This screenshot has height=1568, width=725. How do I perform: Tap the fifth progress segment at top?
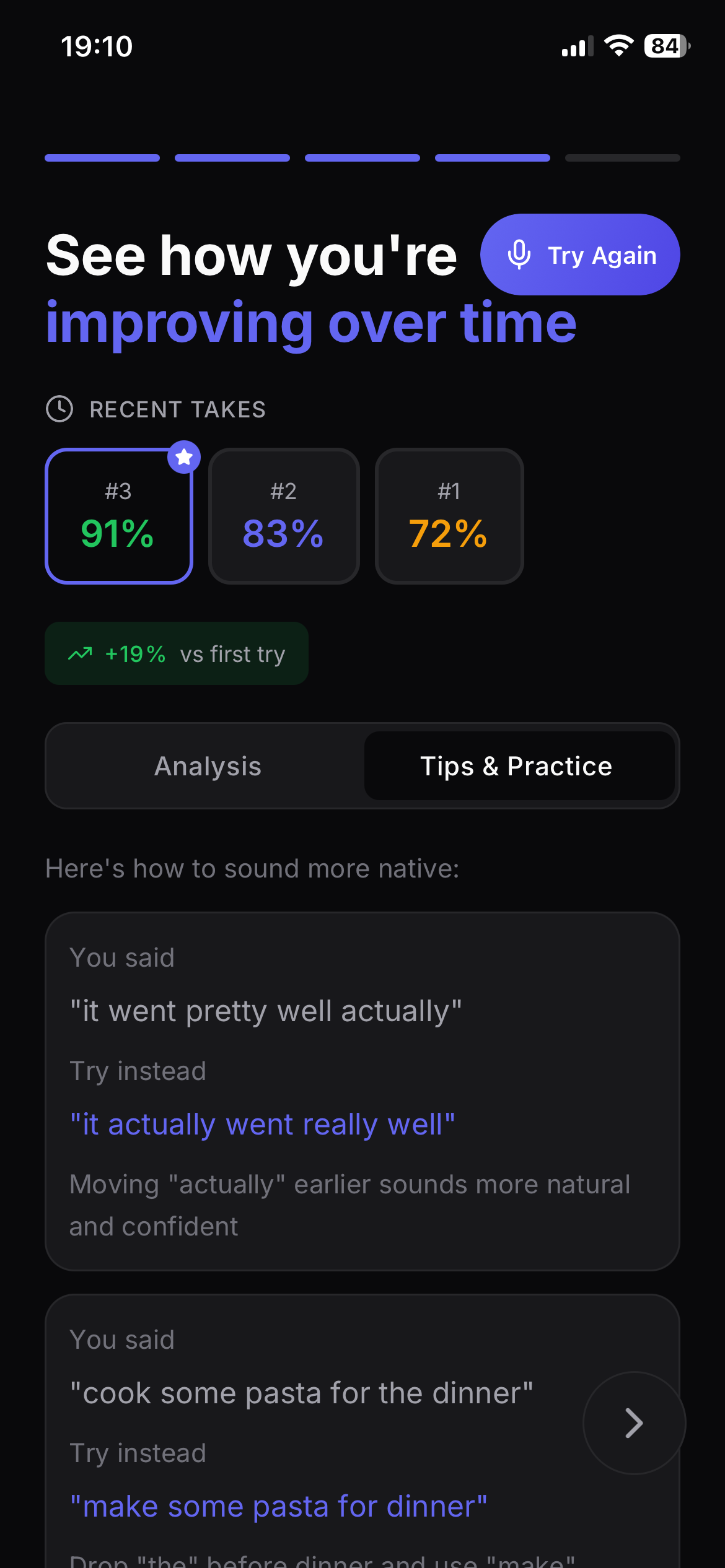[x=622, y=158]
